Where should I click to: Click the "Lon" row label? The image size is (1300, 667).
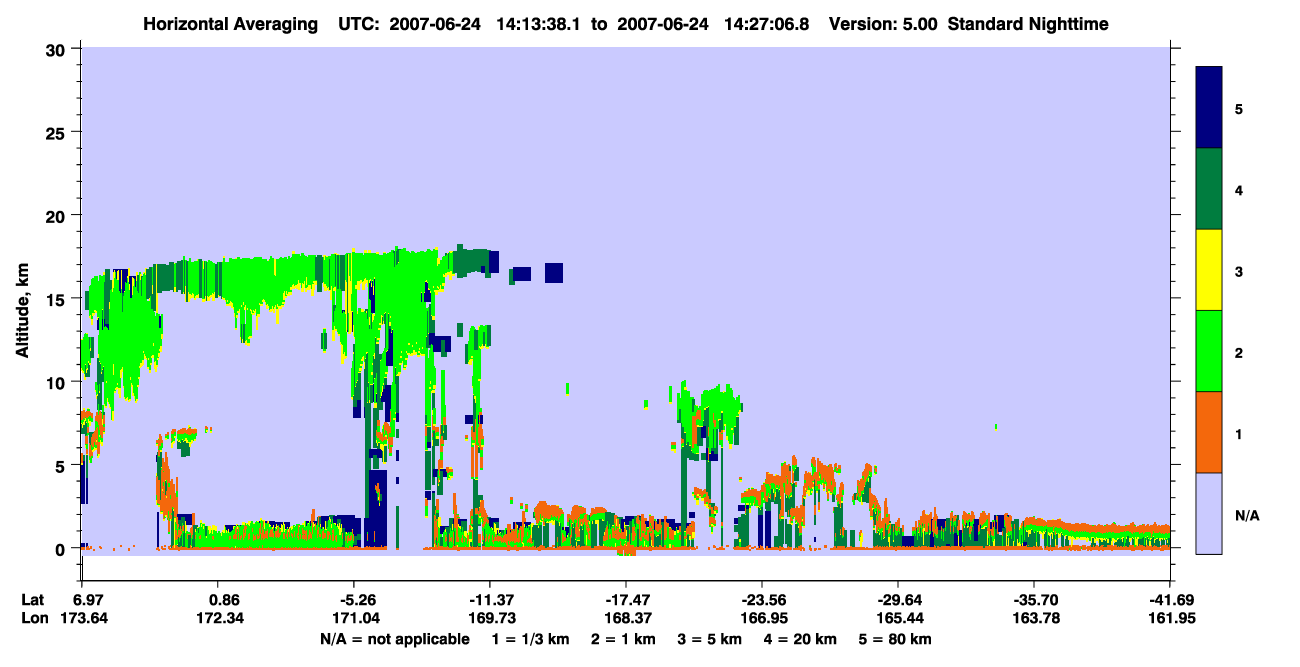(x=33, y=618)
